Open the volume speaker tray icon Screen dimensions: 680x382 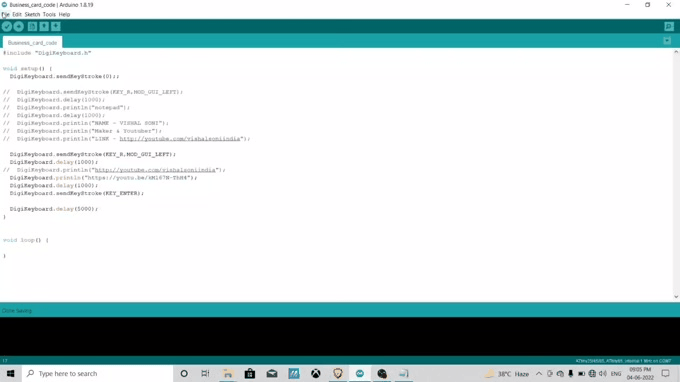(x=603, y=374)
